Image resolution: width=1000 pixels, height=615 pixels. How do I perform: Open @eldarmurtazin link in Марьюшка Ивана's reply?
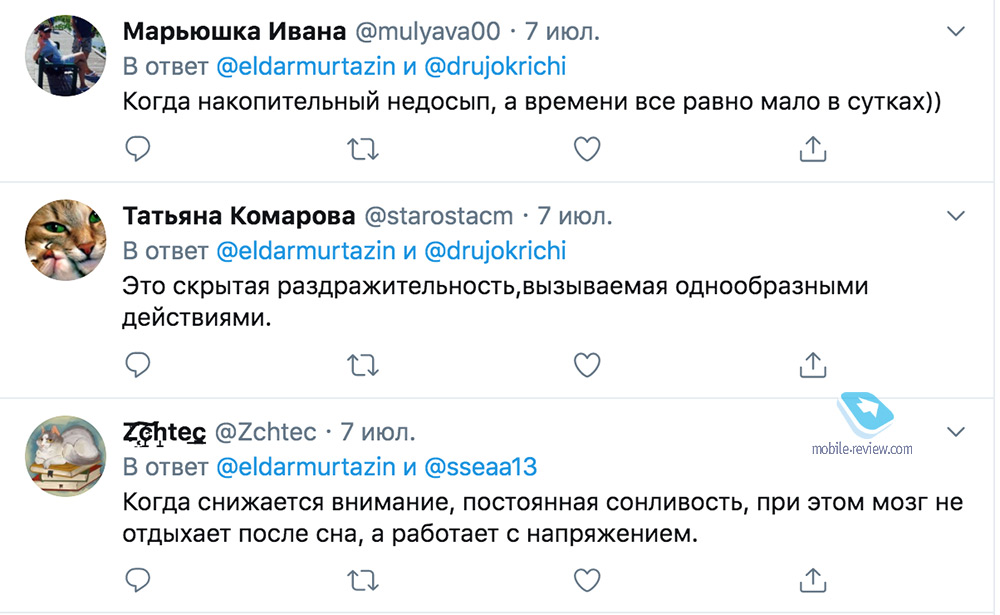tap(306, 66)
